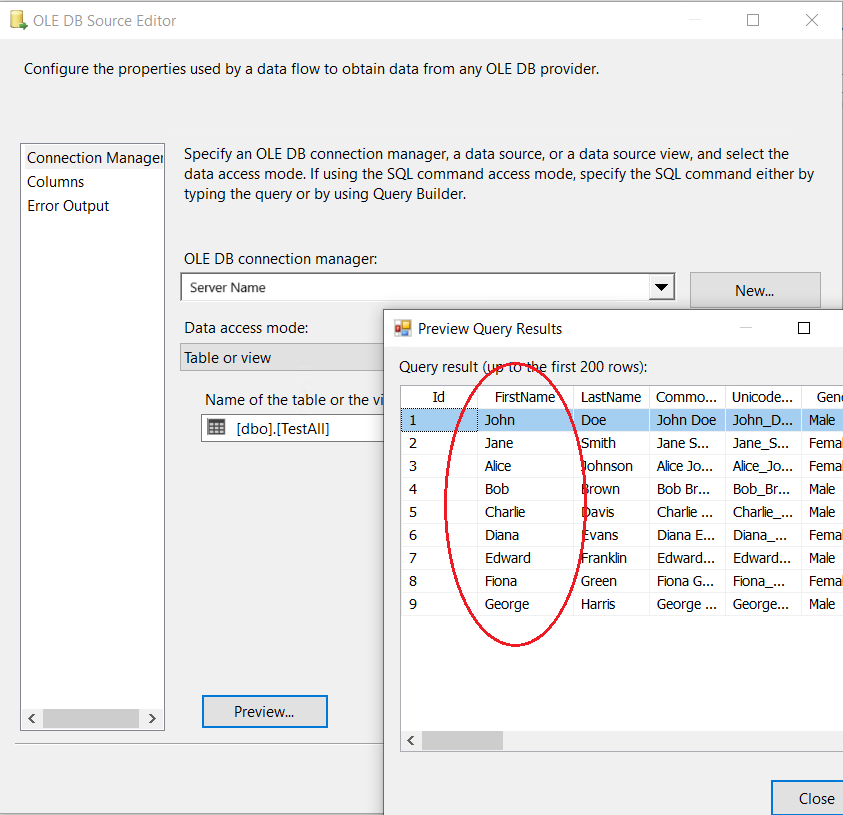This screenshot has height=815, width=843.
Task: Click the Preview Query Results window icon
Action: tap(403, 329)
